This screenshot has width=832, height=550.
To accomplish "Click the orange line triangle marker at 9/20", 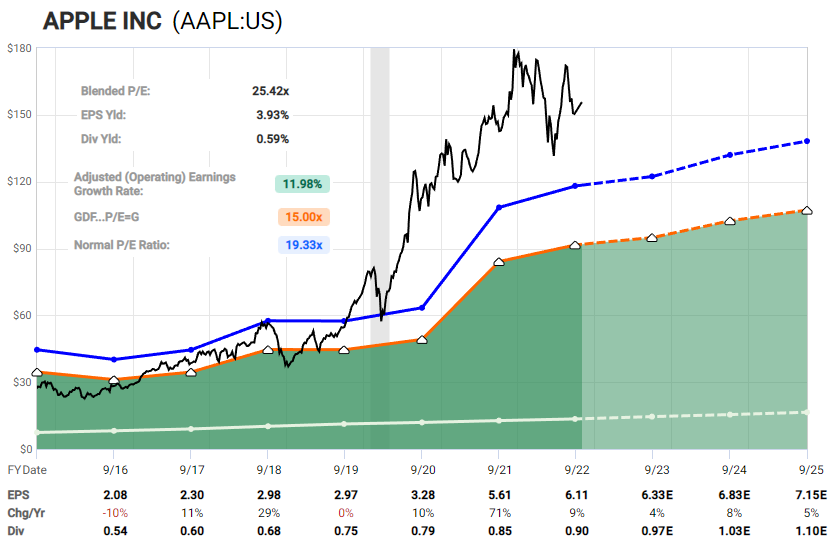I will [x=422, y=339].
